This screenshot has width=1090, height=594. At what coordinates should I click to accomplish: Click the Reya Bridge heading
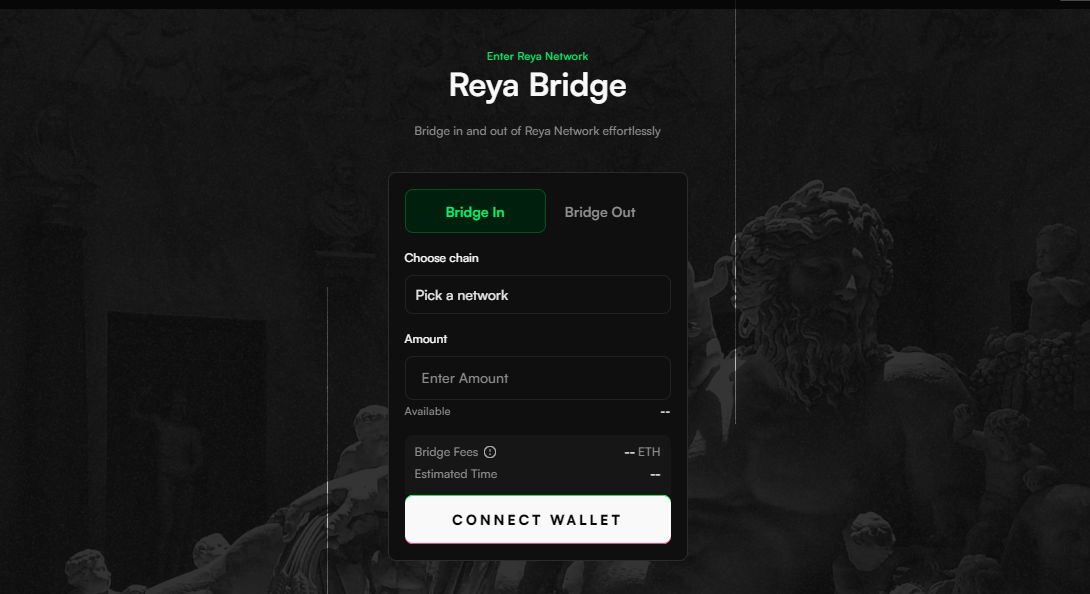537,86
